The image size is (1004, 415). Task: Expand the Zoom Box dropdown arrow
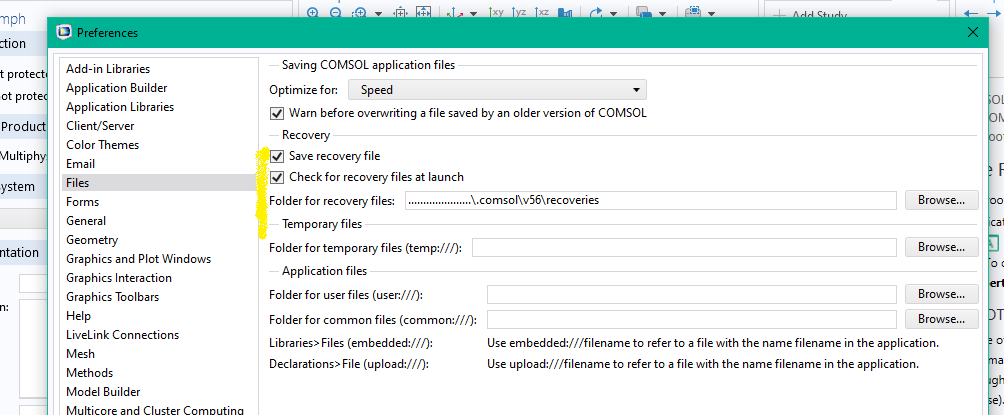(x=379, y=13)
